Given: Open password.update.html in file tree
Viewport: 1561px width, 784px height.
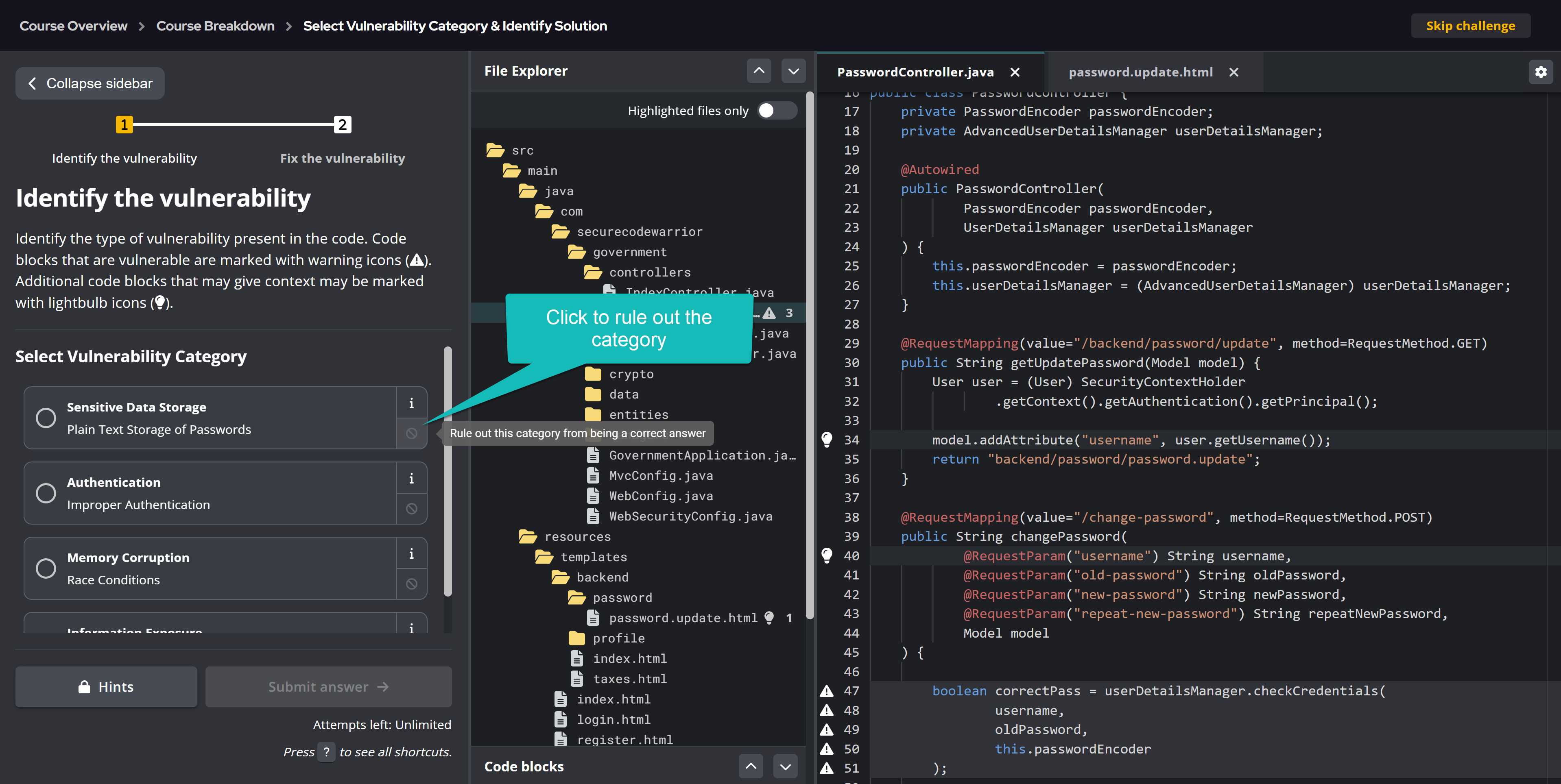Looking at the screenshot, I should pos(672,617).
